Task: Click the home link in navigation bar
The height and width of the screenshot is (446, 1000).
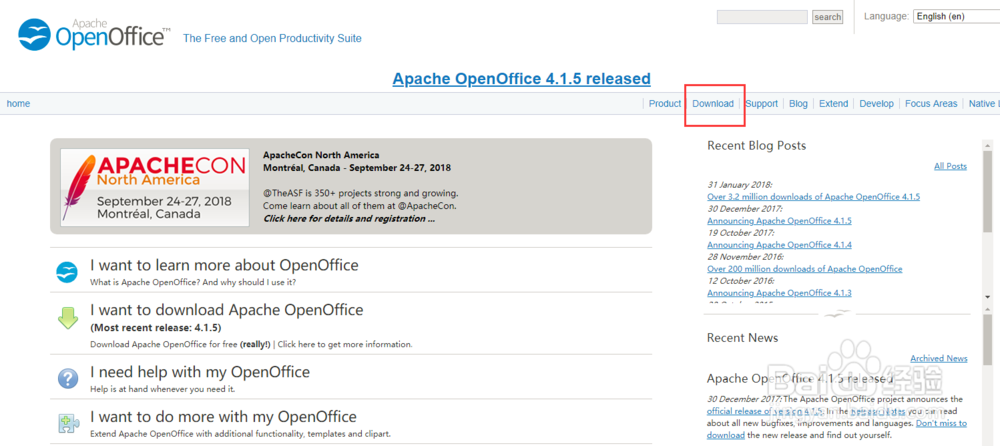Action: 18,104
